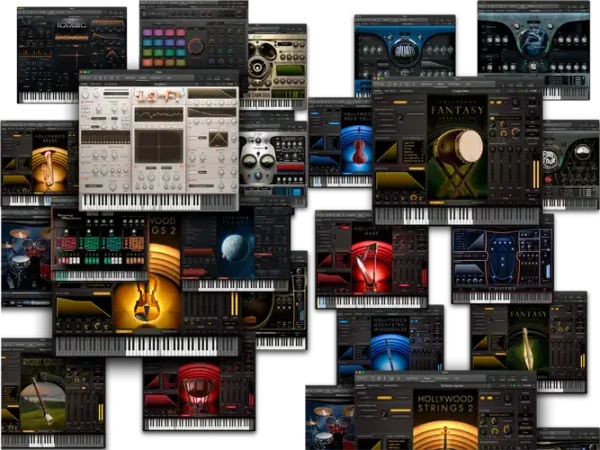Click the drum kit artwork in the left window
600x450 pixels.
click(x=26, y=256)
